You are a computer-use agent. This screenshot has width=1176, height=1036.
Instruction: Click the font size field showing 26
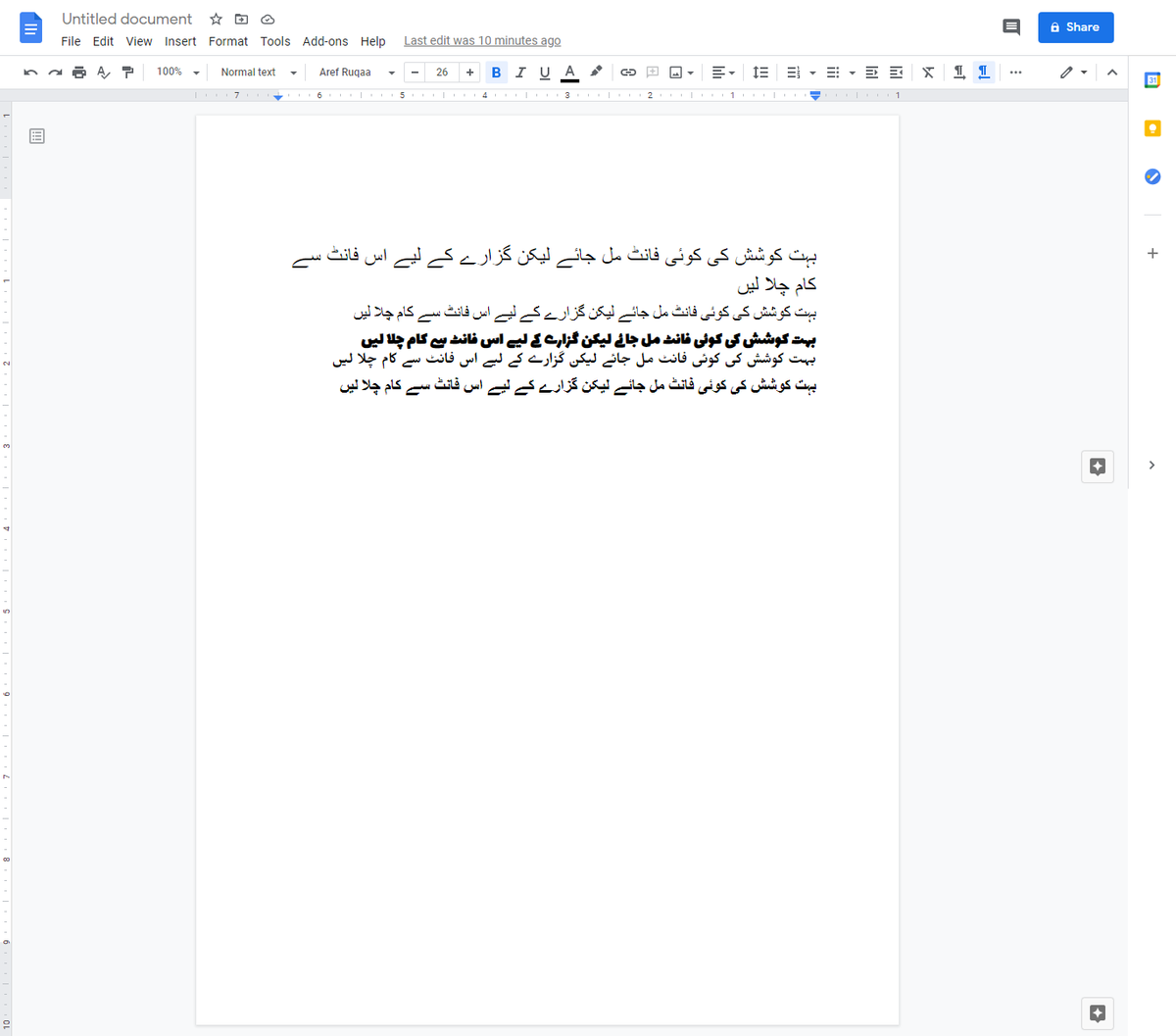(442, 73)
